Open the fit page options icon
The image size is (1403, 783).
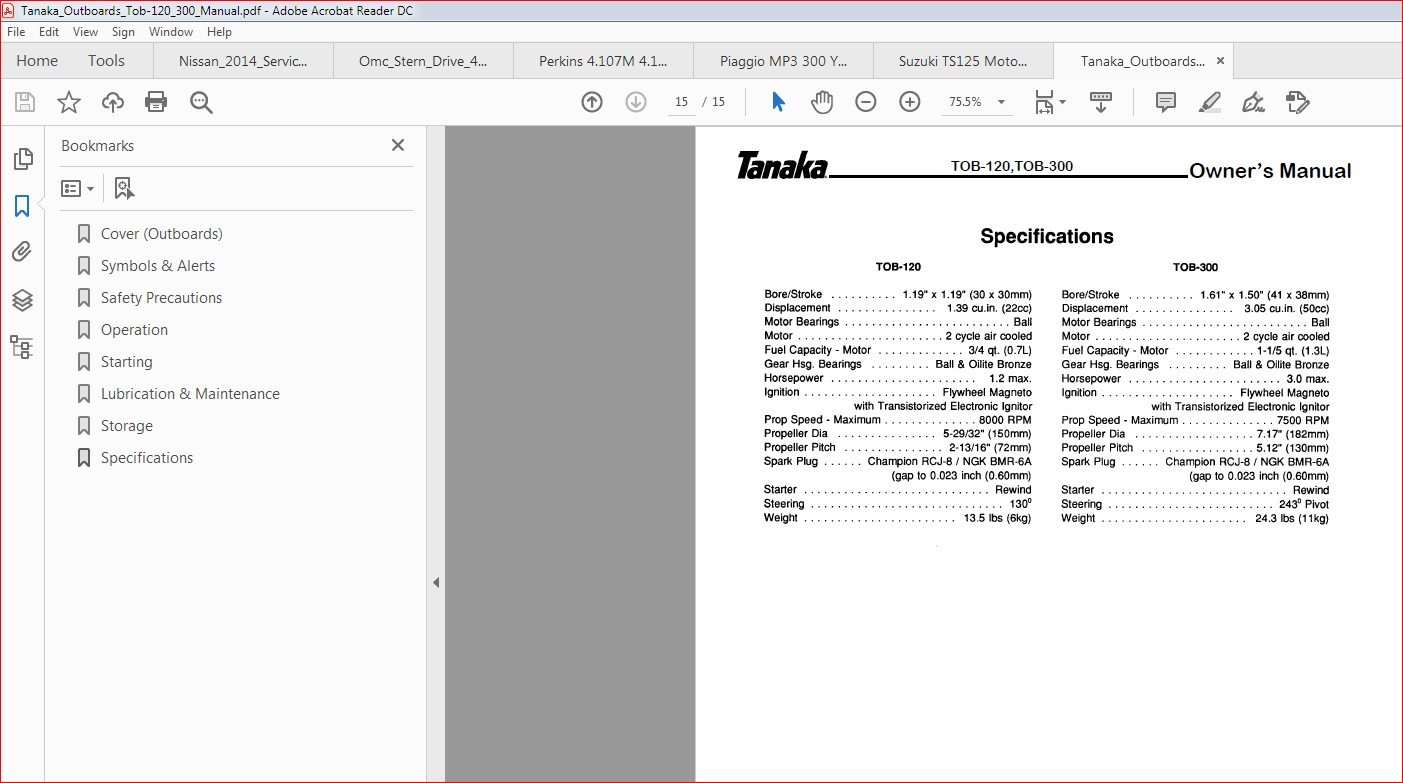pos(1050,102)
